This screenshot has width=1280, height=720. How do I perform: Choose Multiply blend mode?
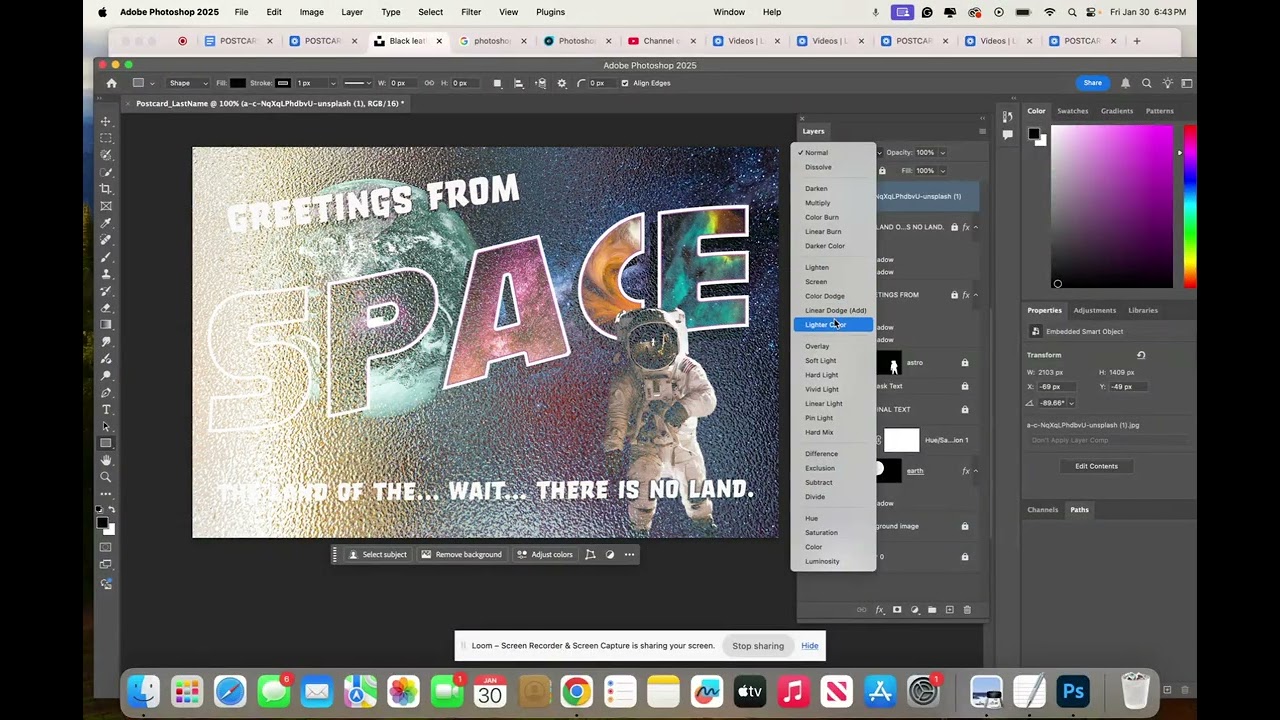pos(818,203)
